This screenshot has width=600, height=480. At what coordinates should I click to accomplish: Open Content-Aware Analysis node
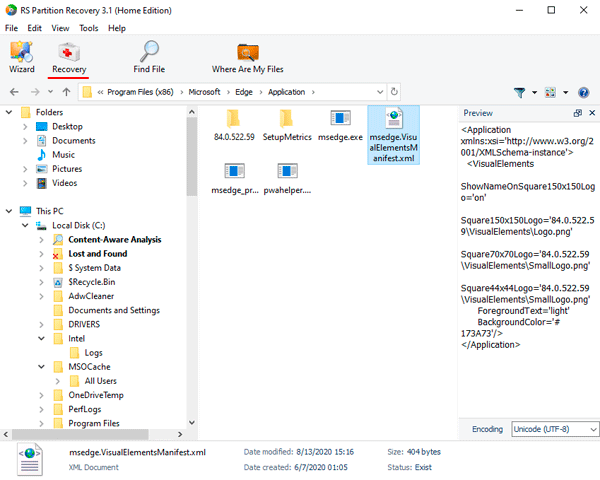point(114,240)
